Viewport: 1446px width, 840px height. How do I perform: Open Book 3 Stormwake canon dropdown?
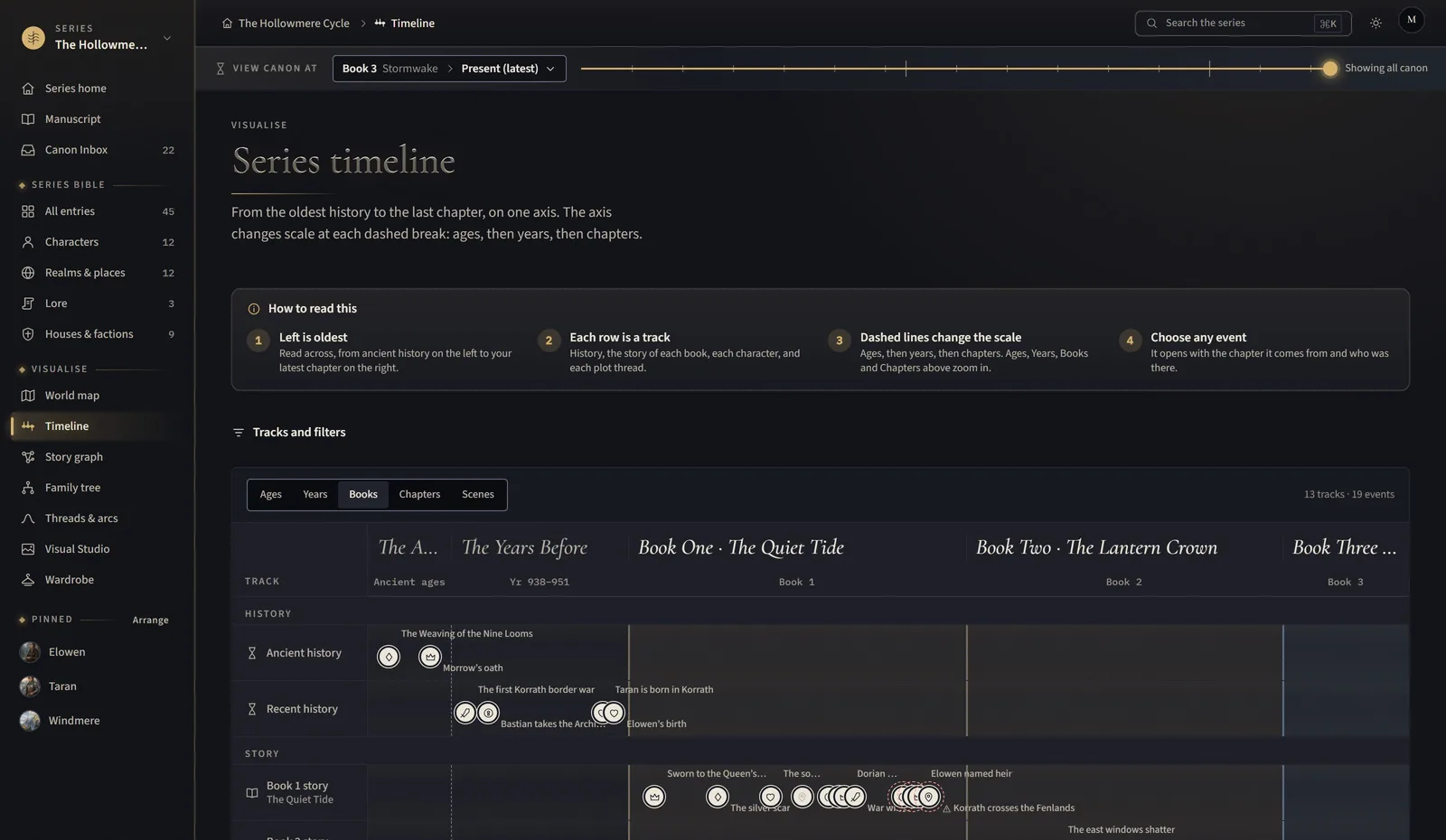tap(449, 69)
